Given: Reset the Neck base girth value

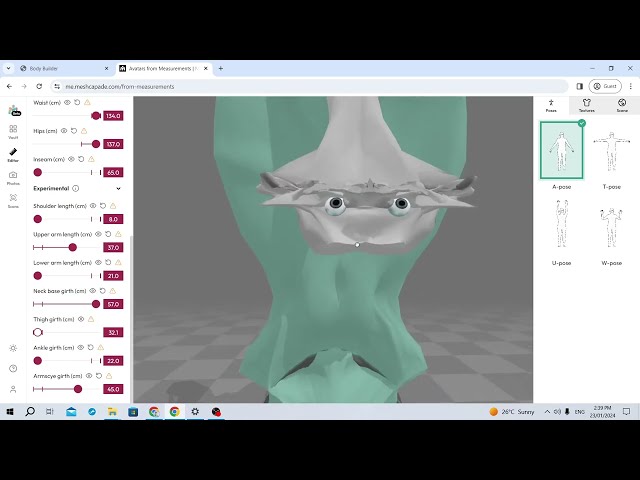Looking at the screenshot, I should [x=102, y=291].
